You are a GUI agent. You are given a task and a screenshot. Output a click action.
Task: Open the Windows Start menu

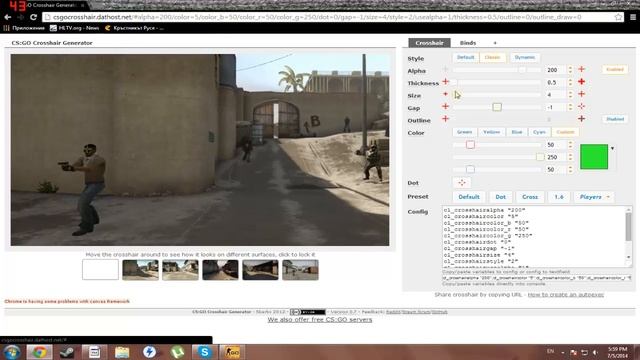[11, 352]
